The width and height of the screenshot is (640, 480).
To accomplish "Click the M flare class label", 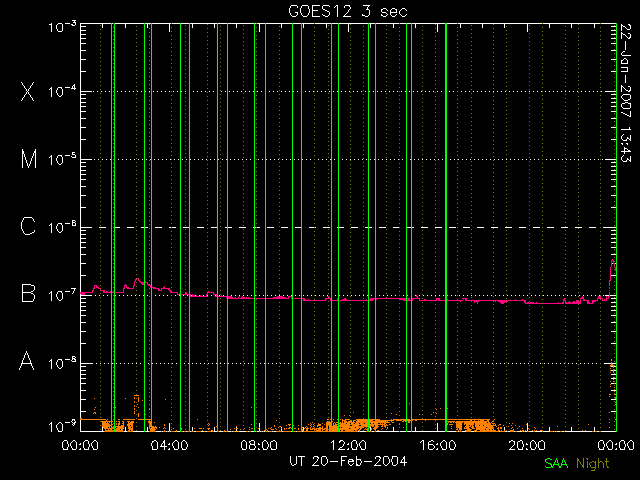I will (29, 159).
